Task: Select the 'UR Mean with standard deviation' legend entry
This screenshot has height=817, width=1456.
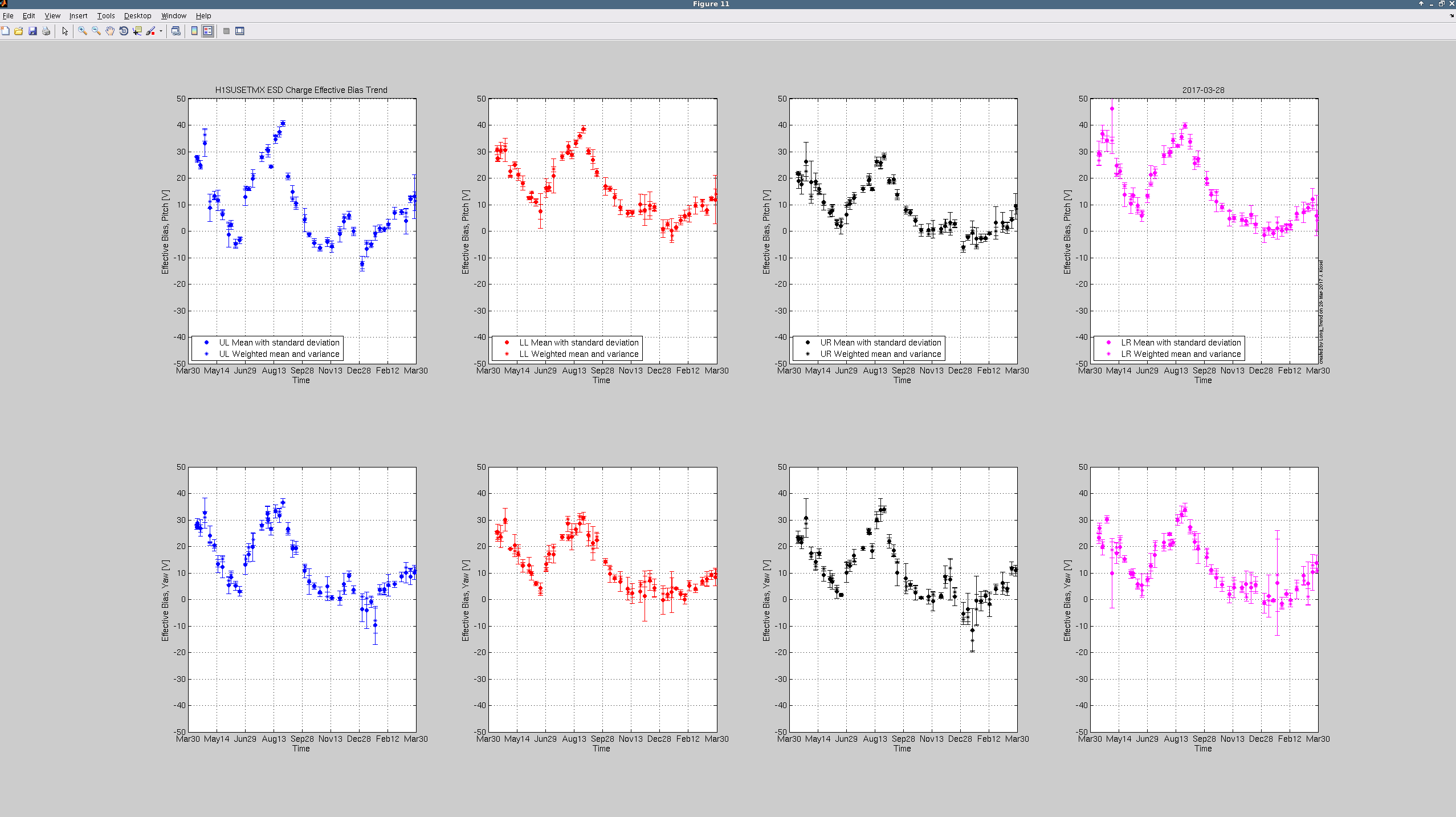Action: [880, 343]
